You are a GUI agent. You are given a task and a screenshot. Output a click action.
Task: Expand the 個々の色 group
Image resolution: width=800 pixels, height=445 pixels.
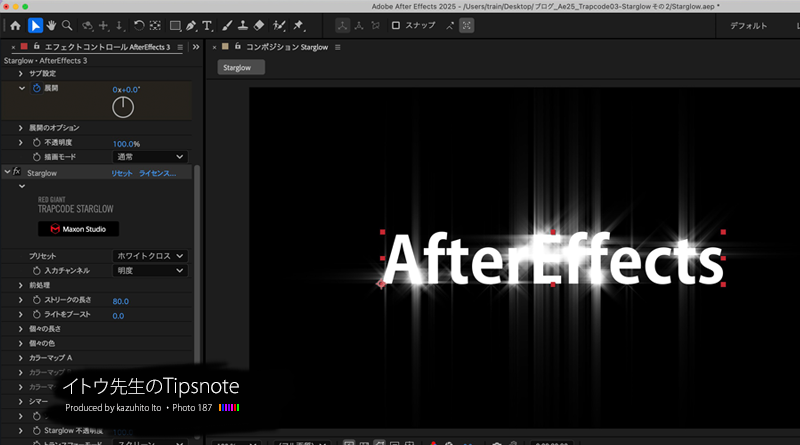[21, 343]
